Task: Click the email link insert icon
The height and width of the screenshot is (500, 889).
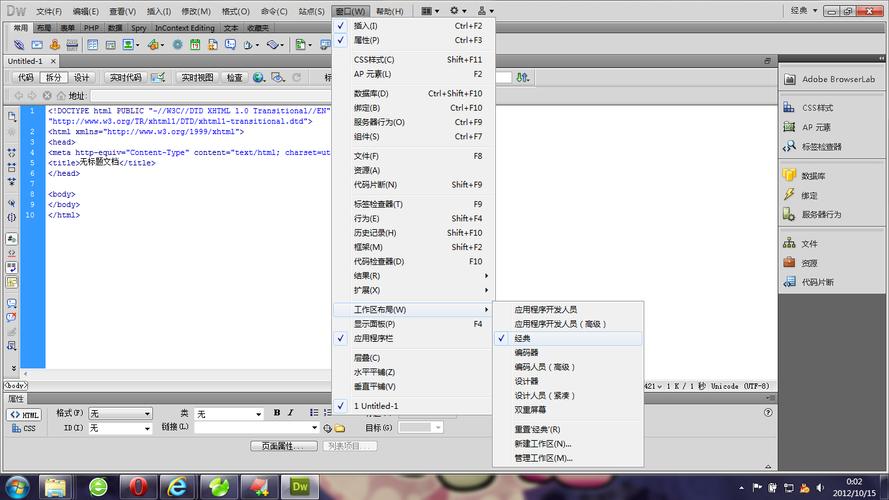Action: tap(37, 45)
